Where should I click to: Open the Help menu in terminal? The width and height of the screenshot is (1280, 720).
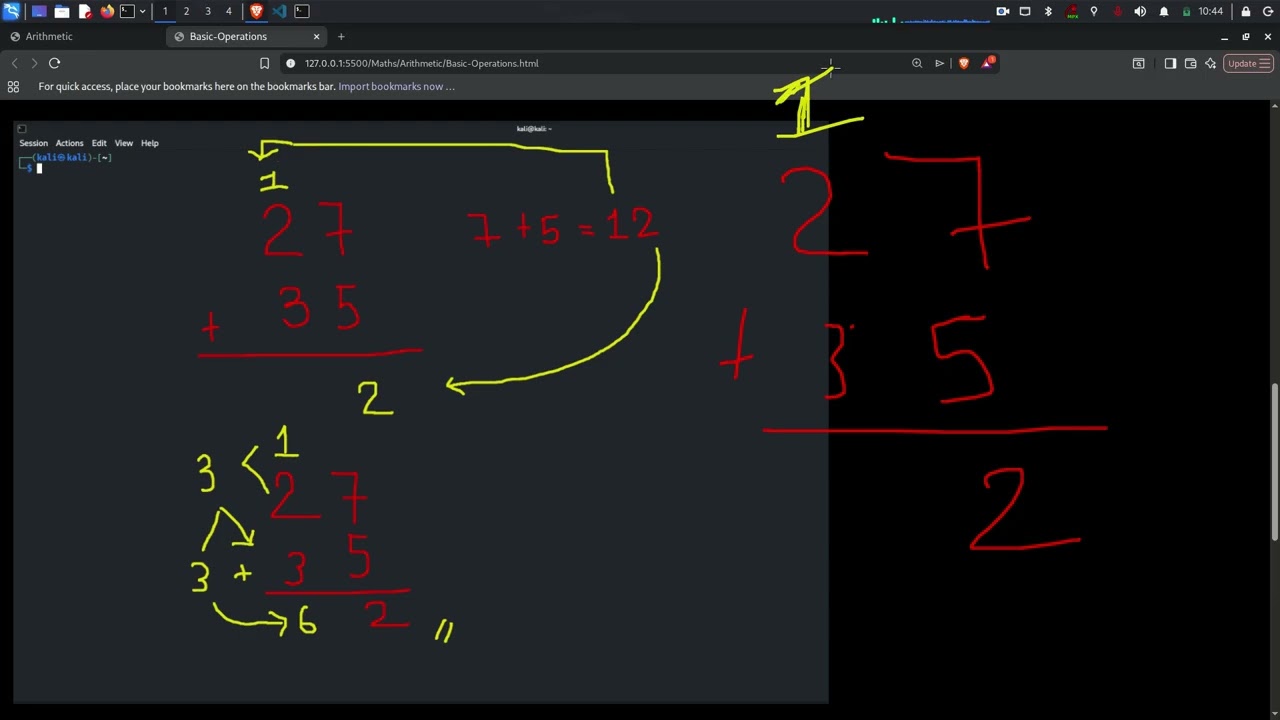(x=149, y=143)
